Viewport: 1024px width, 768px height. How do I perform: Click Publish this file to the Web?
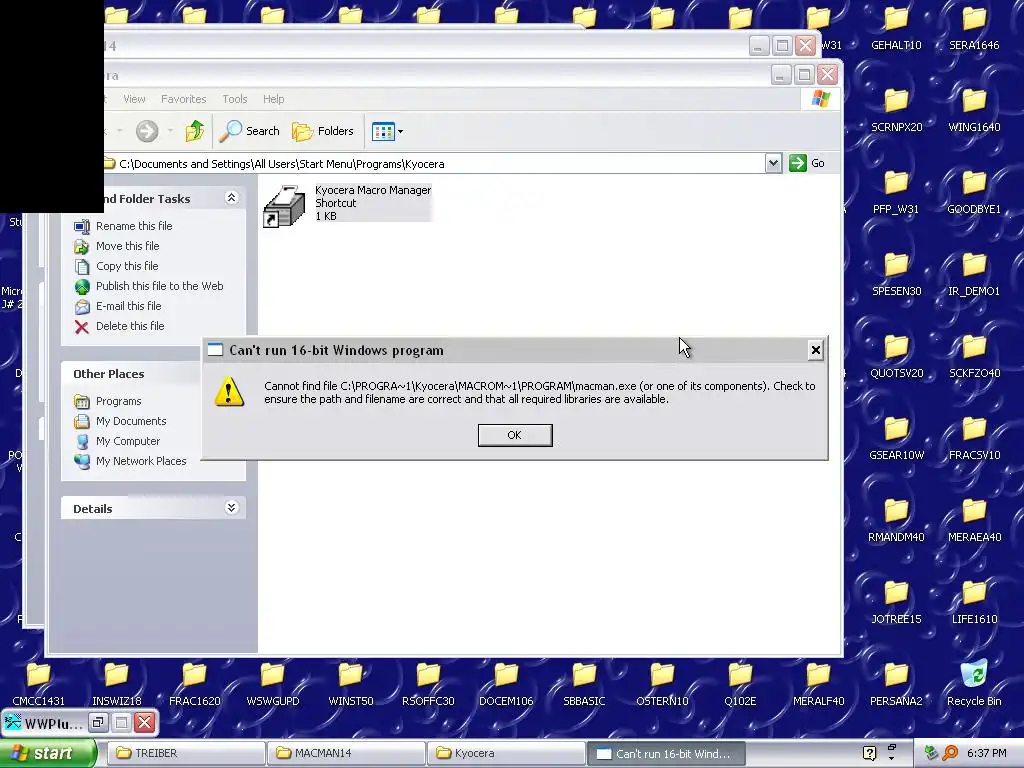(159, 286)
